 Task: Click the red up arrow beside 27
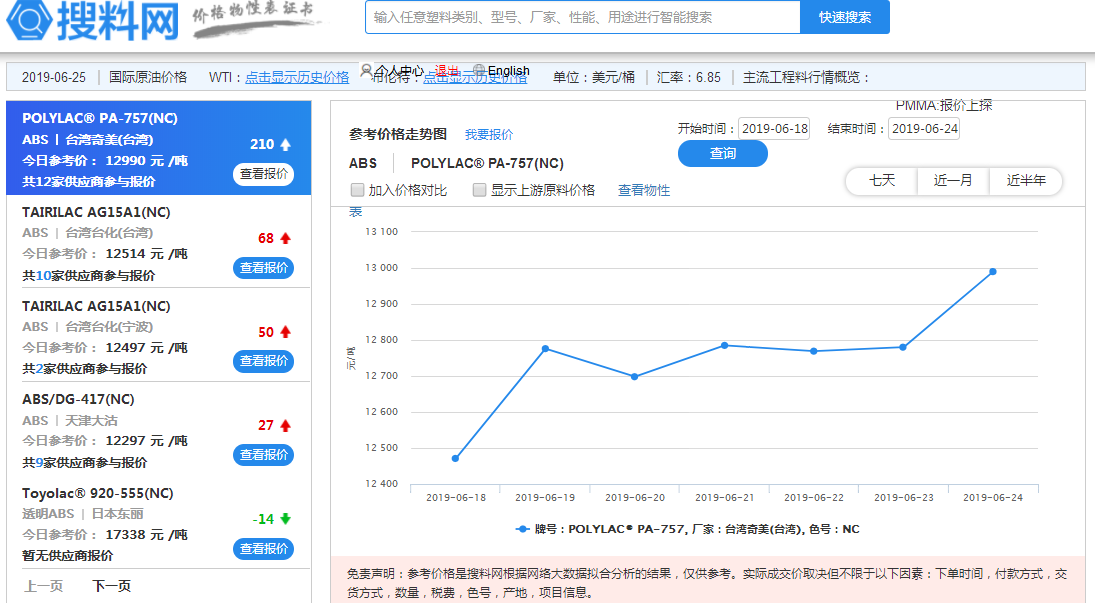[285, 426]
